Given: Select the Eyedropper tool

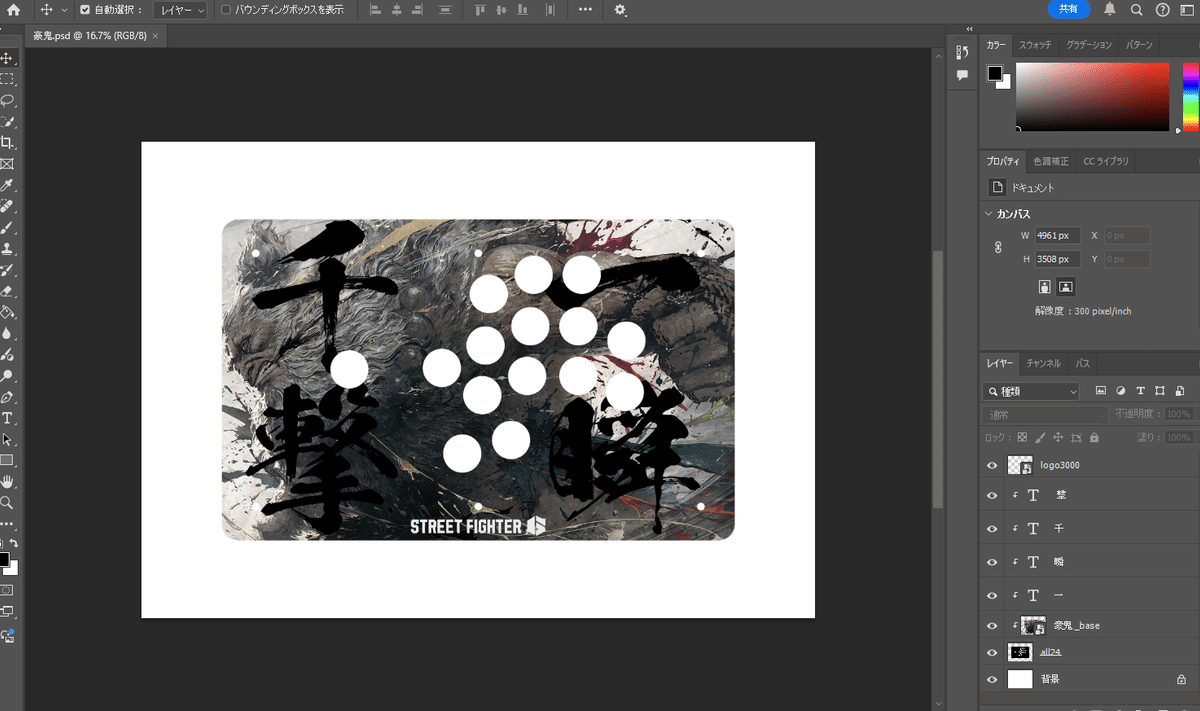Looking at the screenshot, I should (x=7, y=186).
